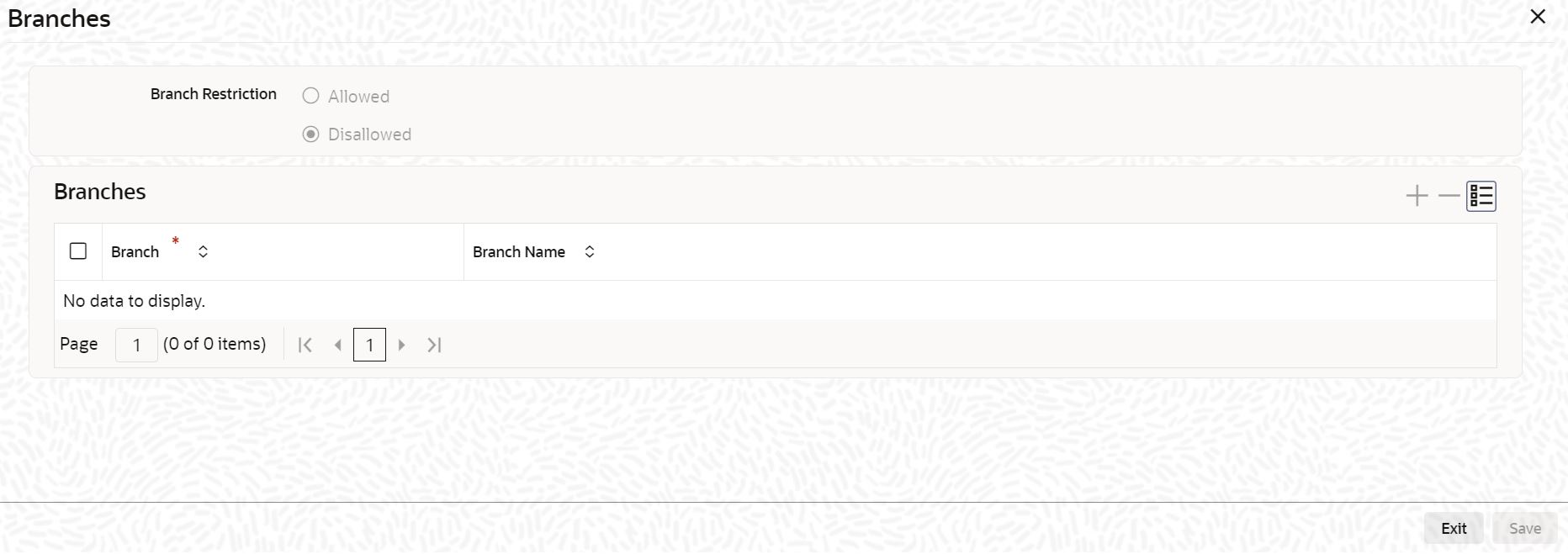Image resolution: width=1568 pixels, height=554 pixels.
Task: Click the Branch Name column header
Action: [x=518, y=252]
